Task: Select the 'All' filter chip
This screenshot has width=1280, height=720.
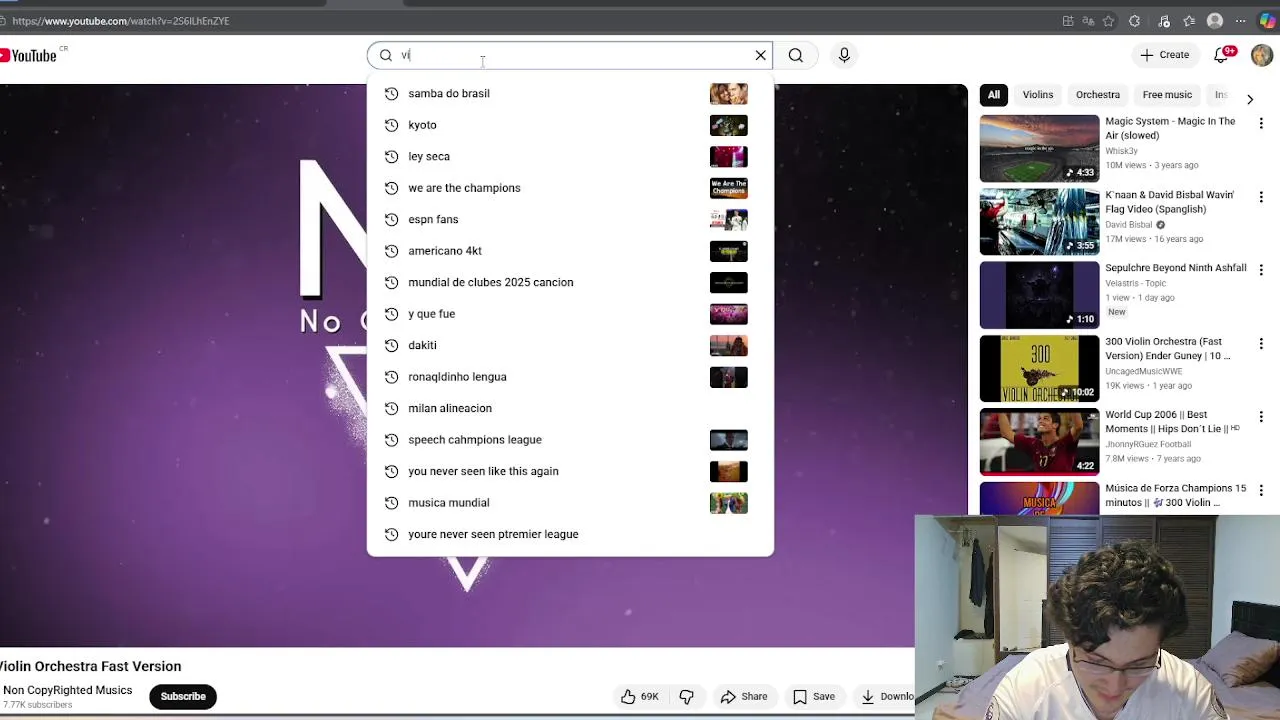Action: pos(994,95)
